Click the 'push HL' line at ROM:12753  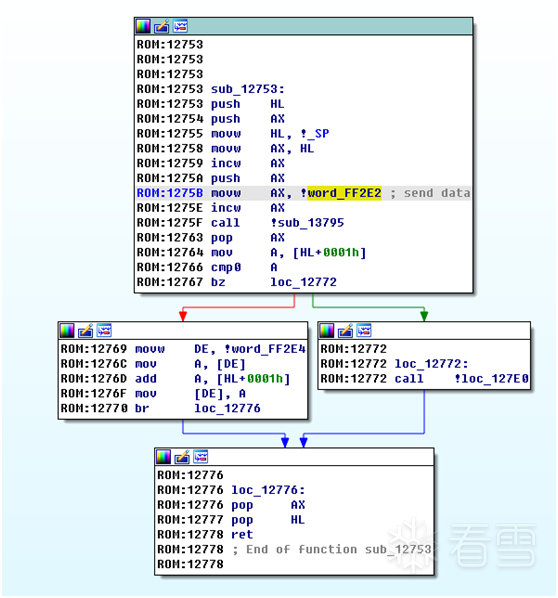pos(211,104)
